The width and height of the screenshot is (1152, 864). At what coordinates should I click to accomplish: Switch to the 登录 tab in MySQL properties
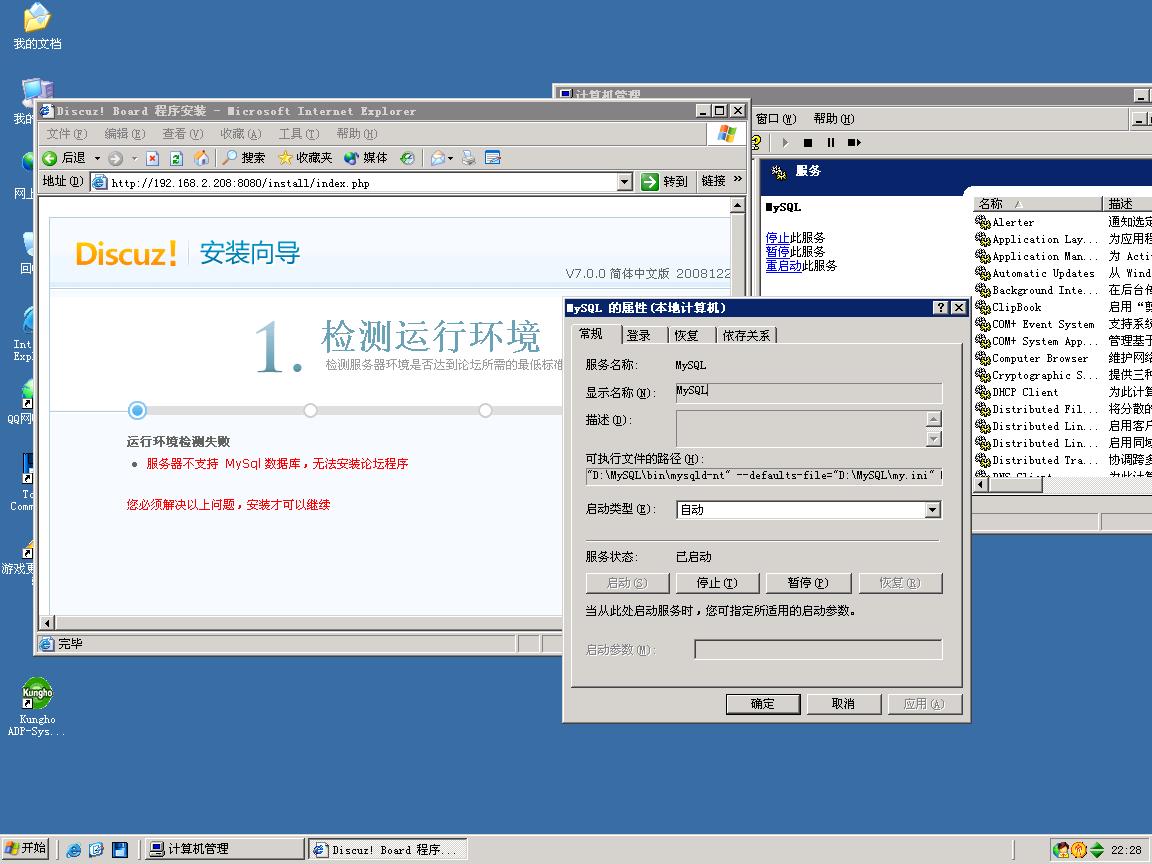pyautogui.click(x=638, y=336)
